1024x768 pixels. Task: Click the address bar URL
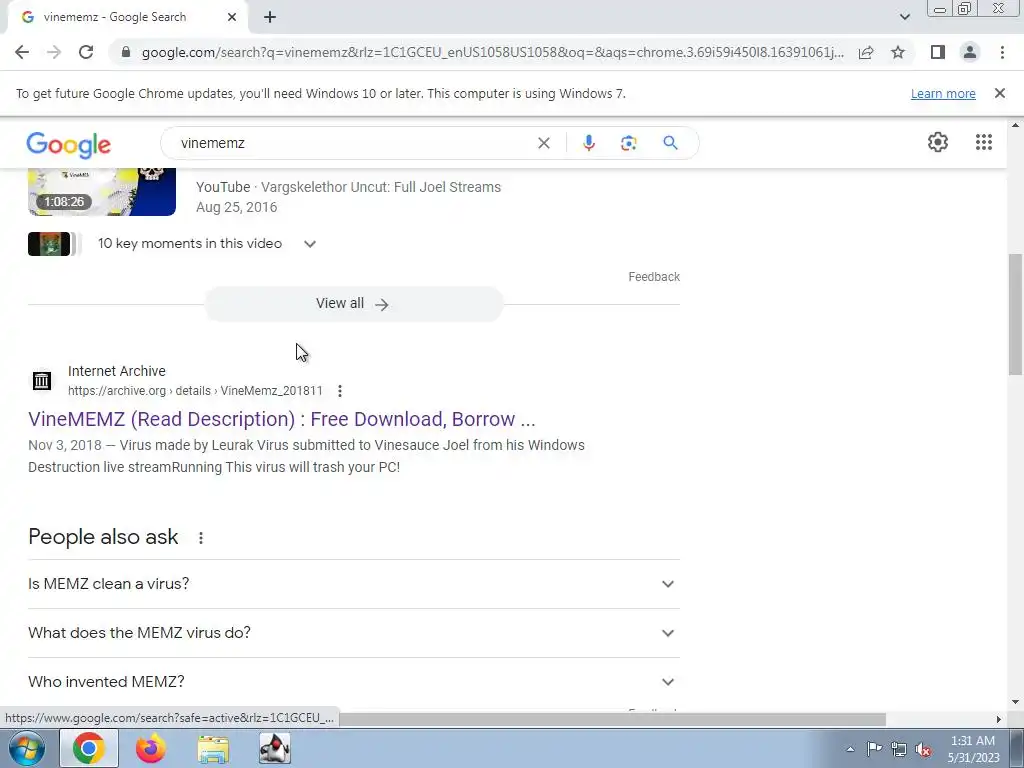pos(492,52)
